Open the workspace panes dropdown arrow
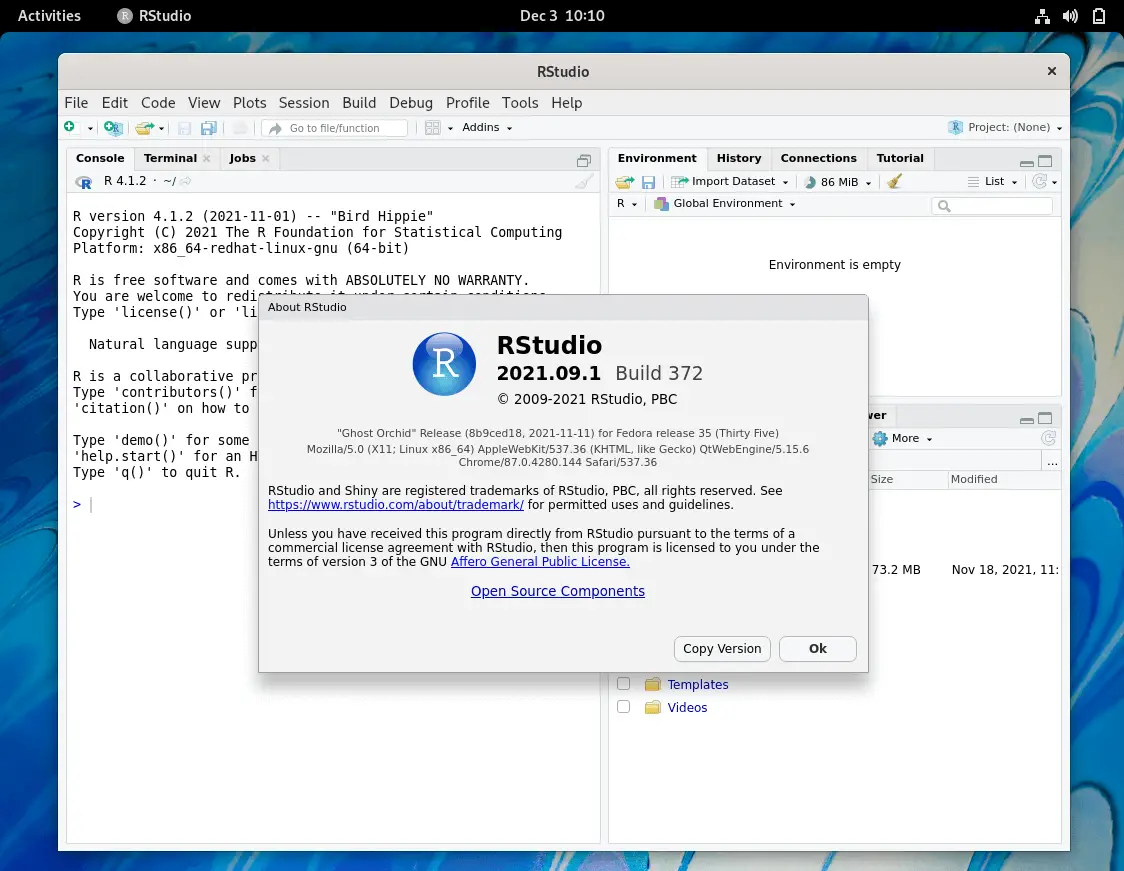The image size is (1124, 871). pos(450,128)
